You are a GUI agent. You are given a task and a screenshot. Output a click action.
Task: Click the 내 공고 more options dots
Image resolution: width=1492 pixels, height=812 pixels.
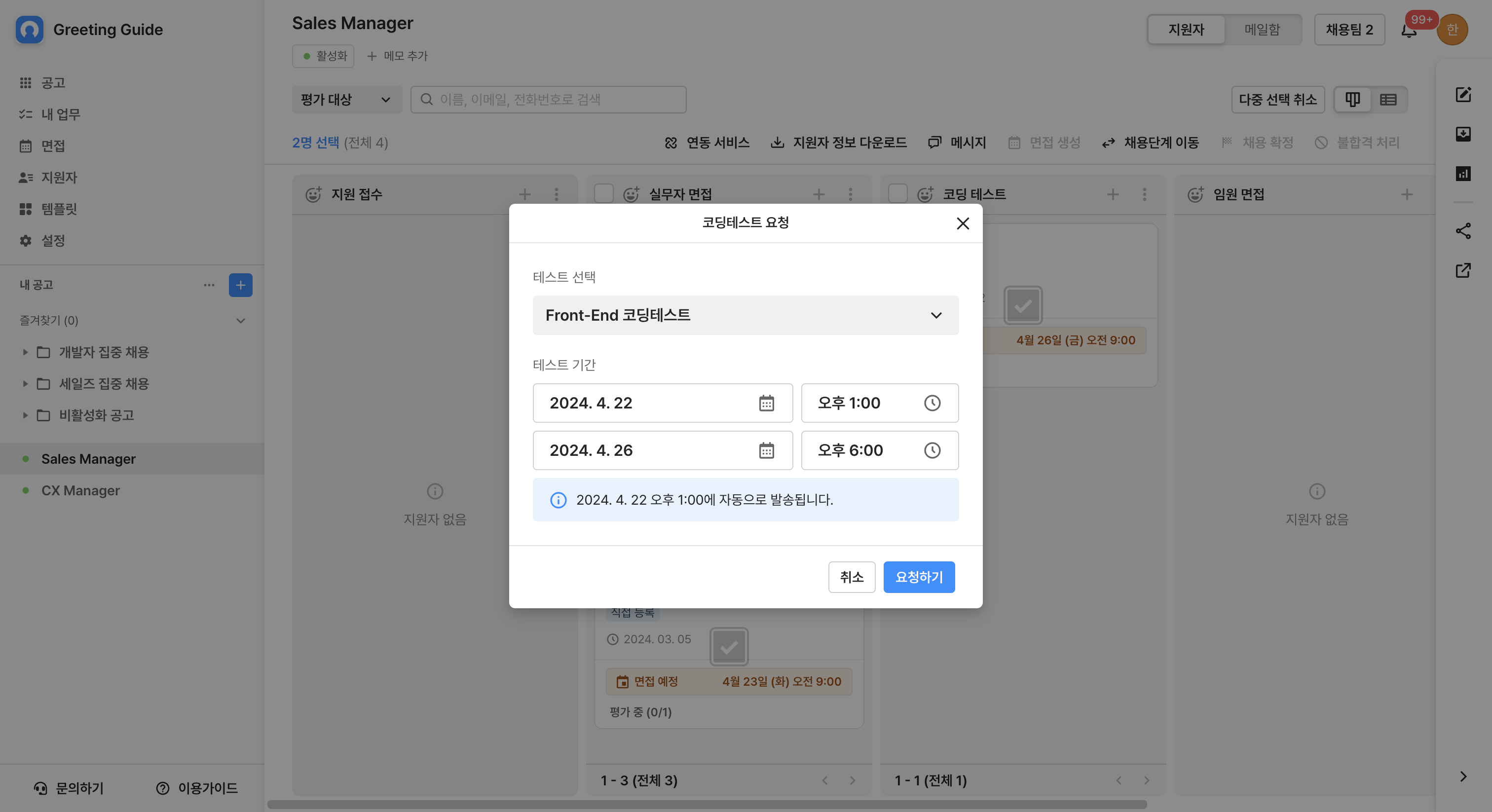click(x=209, y=285)
